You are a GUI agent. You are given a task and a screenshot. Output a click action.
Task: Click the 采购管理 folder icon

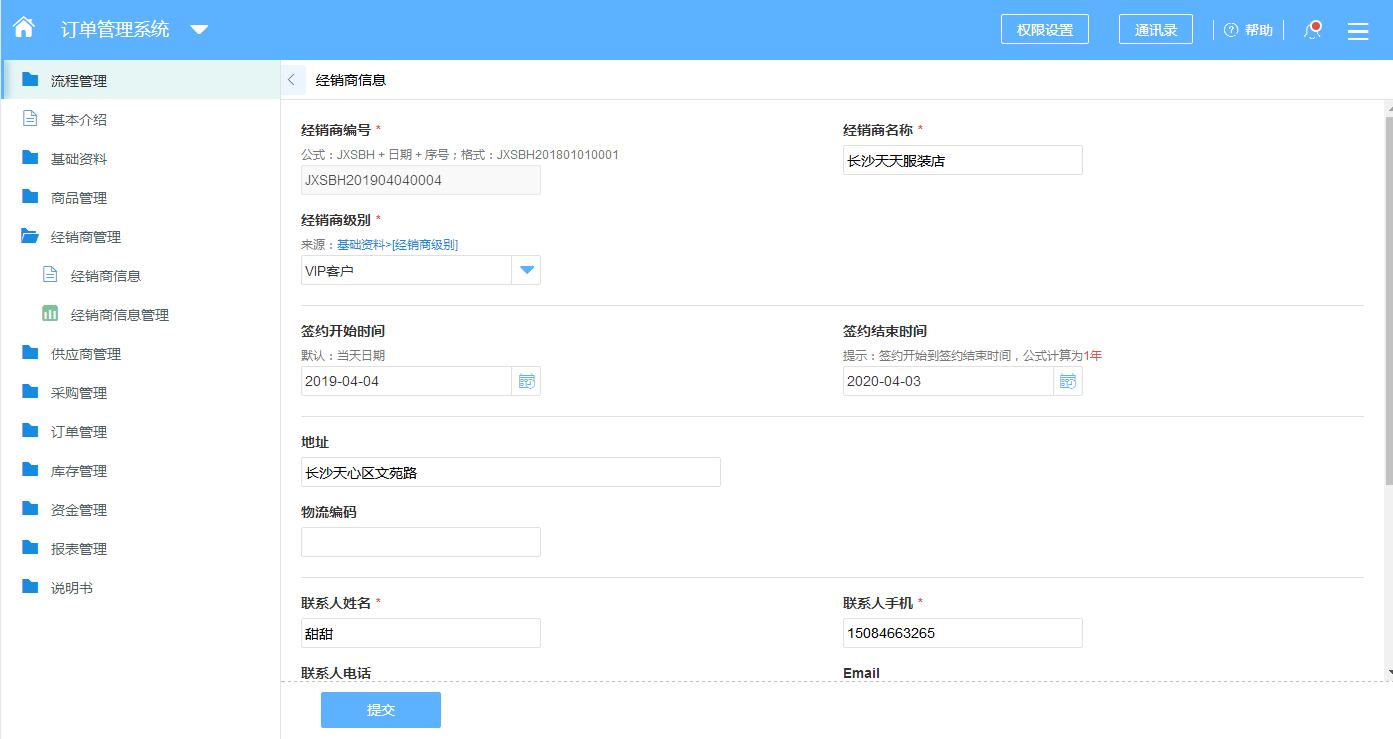30,392
